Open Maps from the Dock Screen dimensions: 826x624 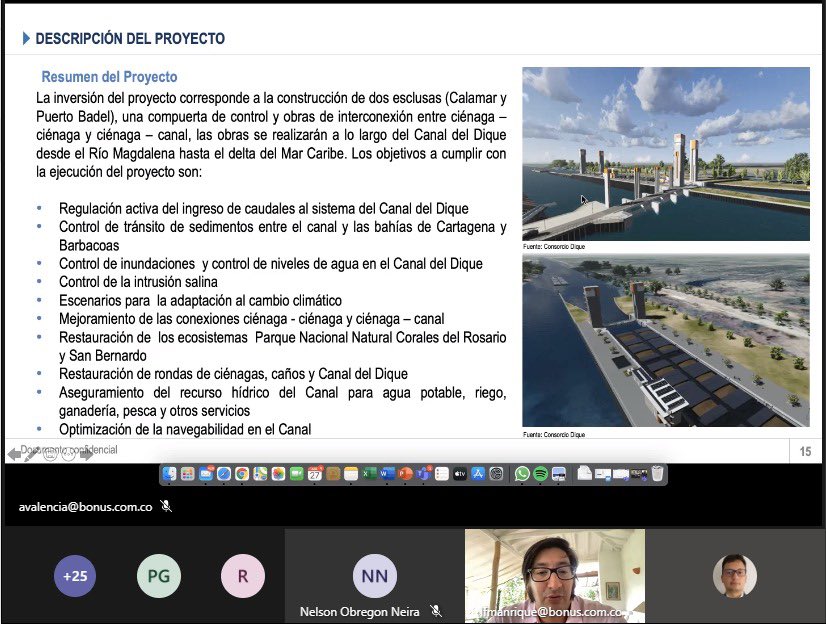coord(260,474)
